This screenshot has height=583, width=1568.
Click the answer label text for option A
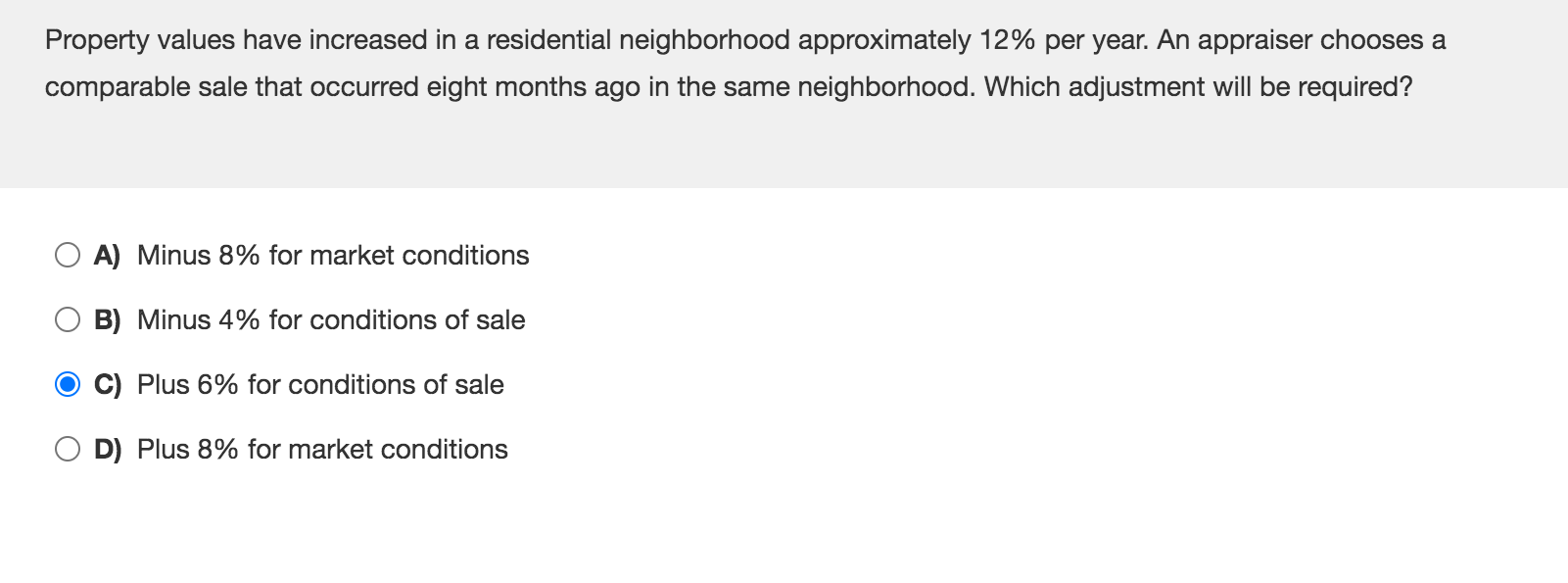pos(331,256)
